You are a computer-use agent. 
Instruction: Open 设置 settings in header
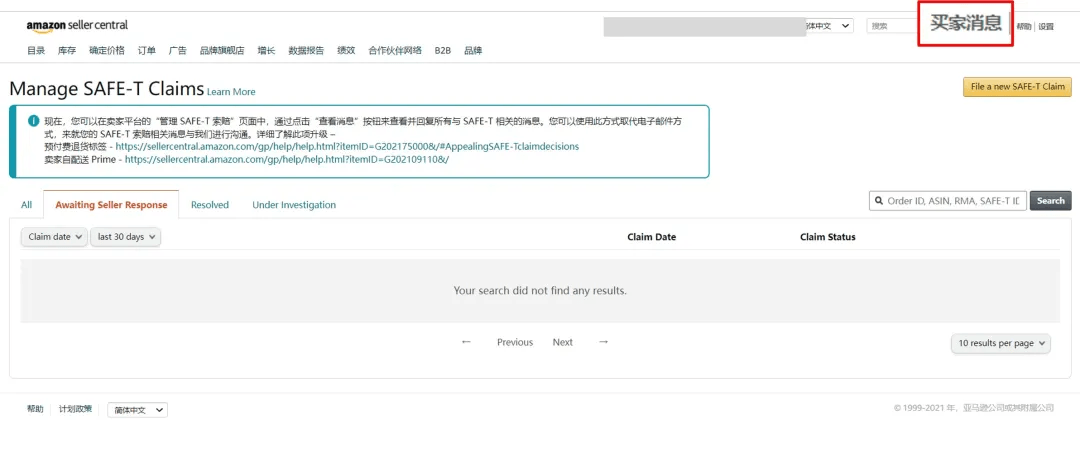click(1046, 26)
